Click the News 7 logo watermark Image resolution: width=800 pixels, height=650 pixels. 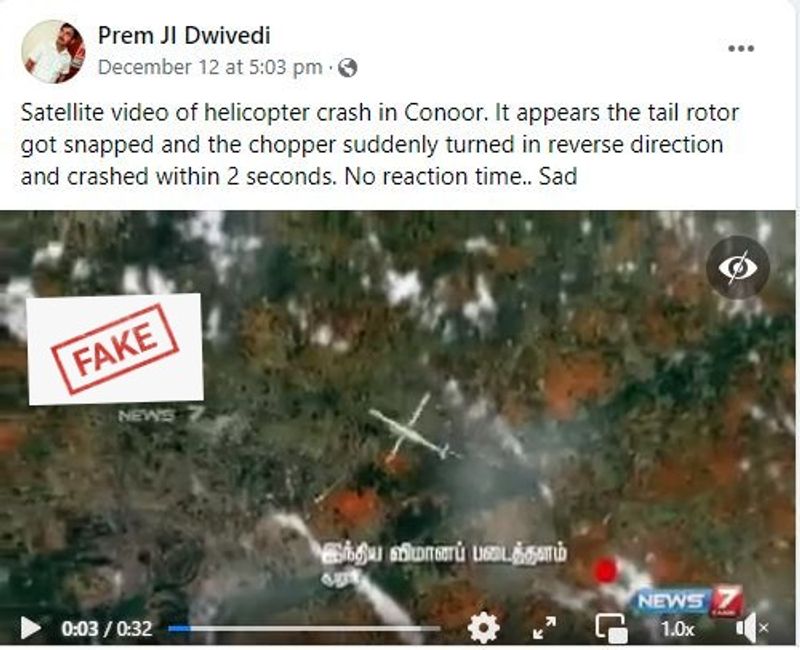(687, 601)
